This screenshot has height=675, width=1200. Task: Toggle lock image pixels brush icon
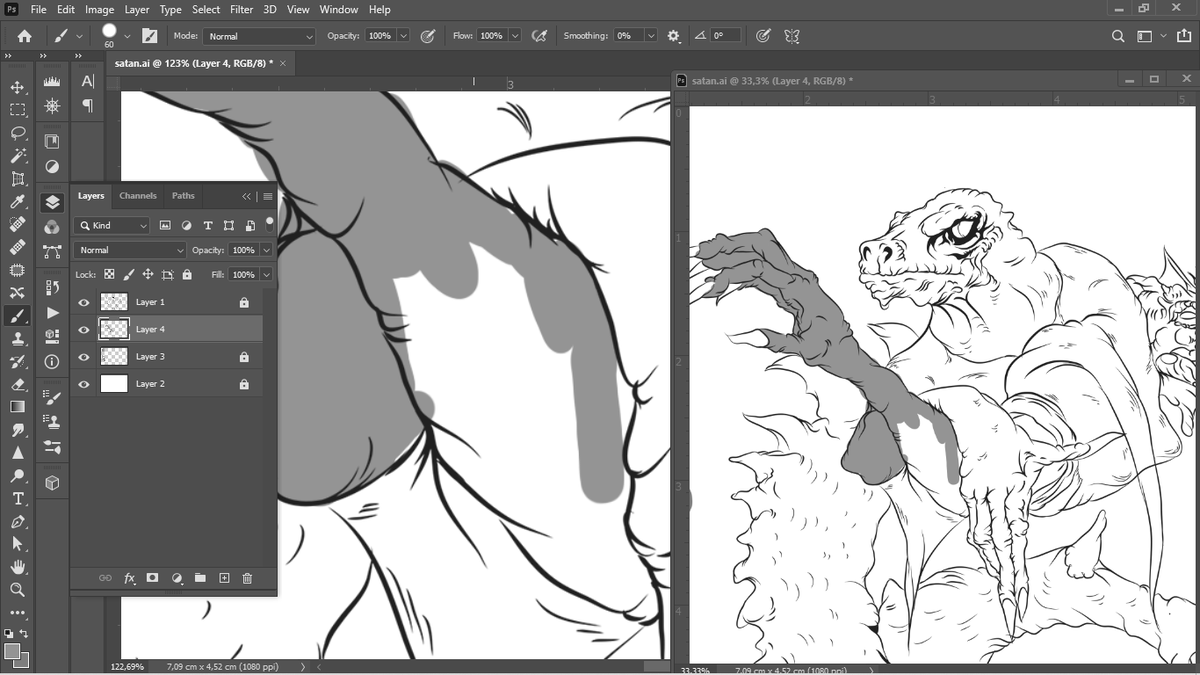click(128, 274)
